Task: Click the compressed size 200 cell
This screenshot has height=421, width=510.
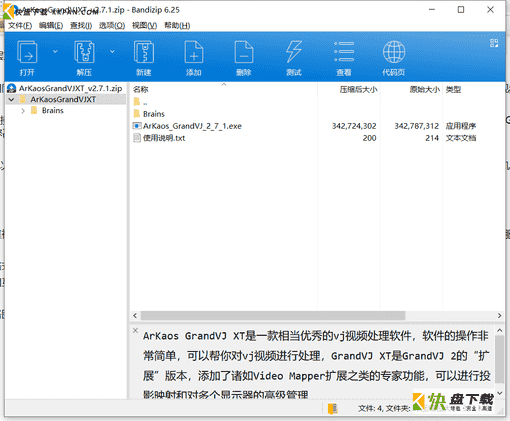Action: coord(370,138)
